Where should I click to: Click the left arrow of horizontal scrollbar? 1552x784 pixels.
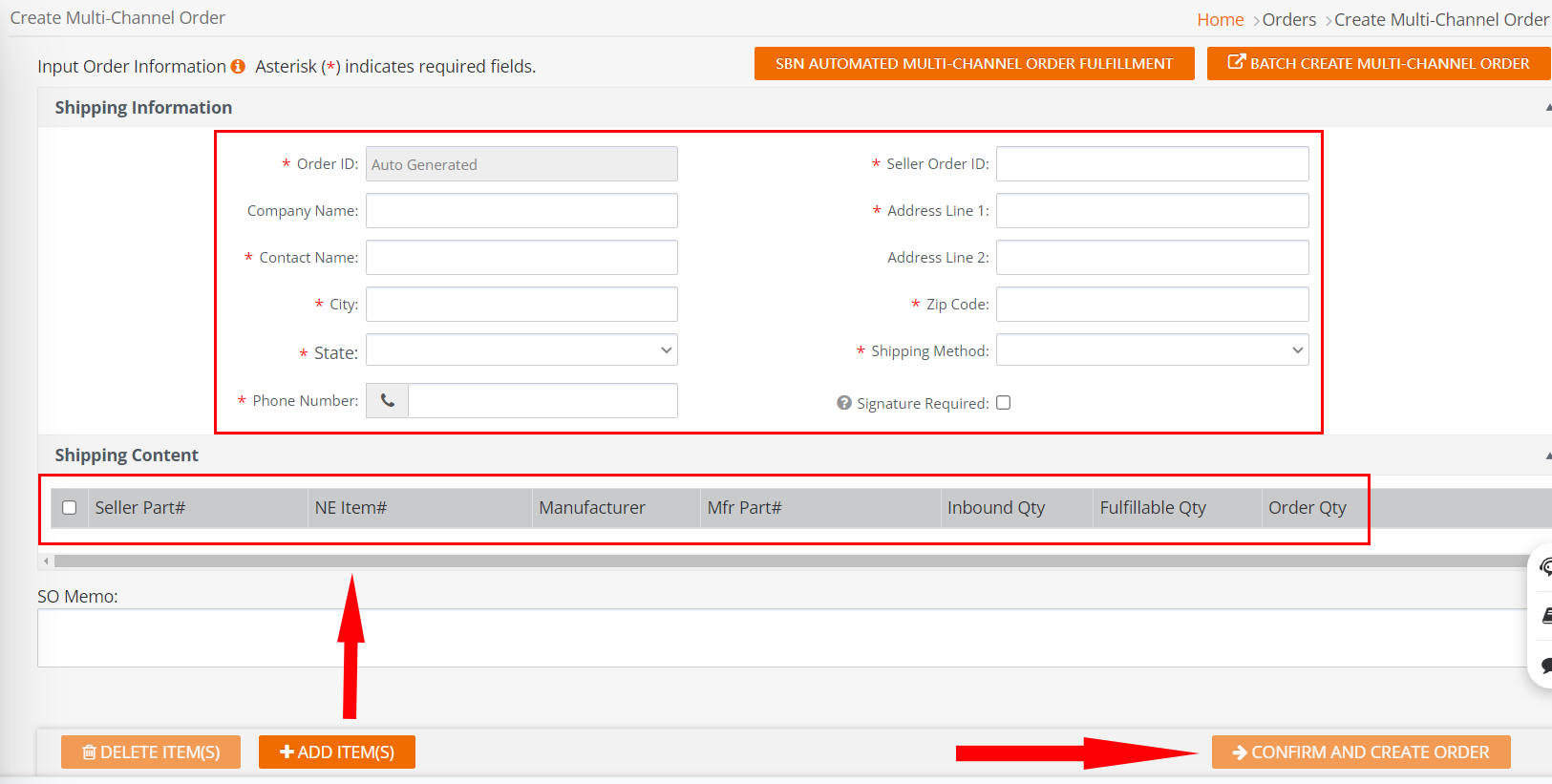(46, 562)
